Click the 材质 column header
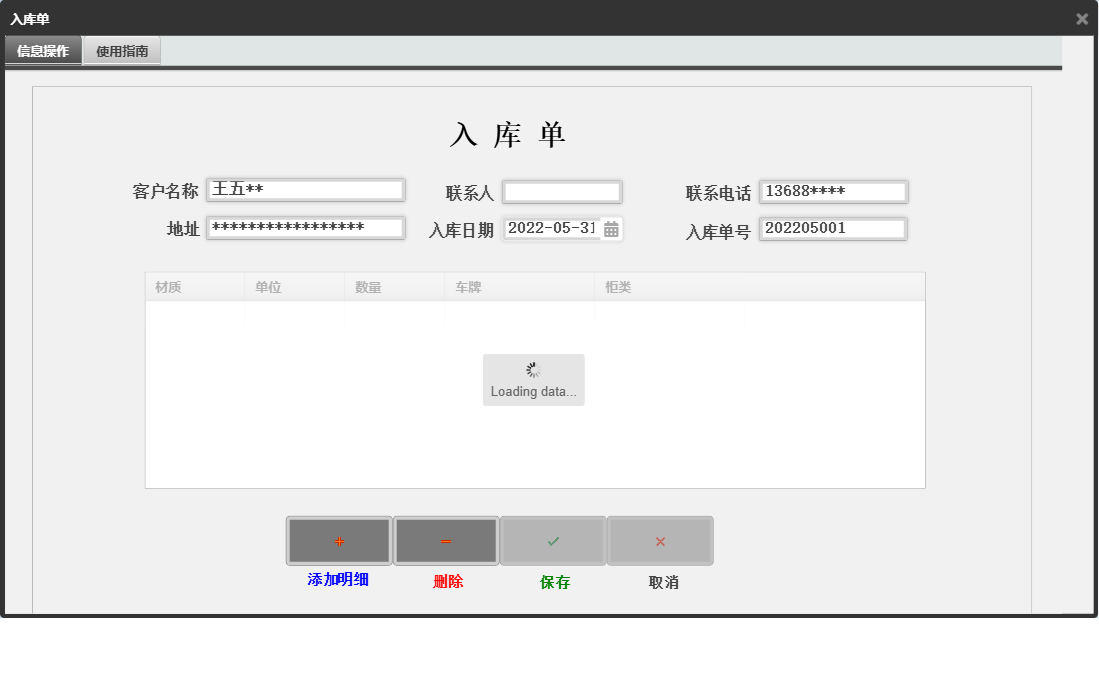This screenshot has height=687, width=1099. (x=166, y=287)
